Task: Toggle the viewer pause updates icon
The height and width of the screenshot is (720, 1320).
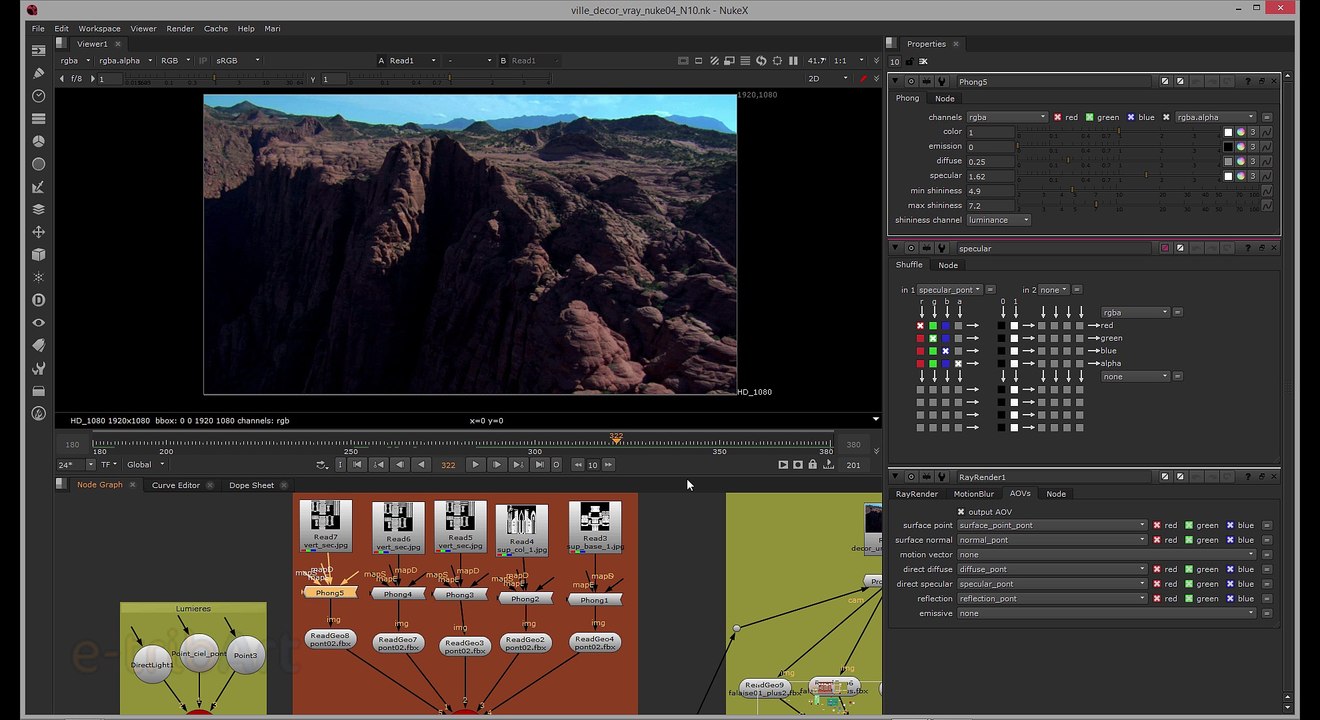Action: point(793,61)
